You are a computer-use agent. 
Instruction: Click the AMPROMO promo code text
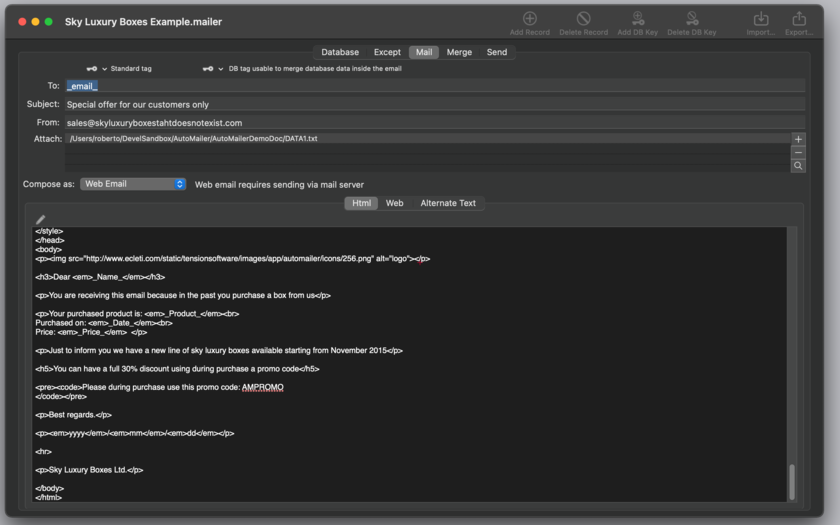[x=262, y=387]
